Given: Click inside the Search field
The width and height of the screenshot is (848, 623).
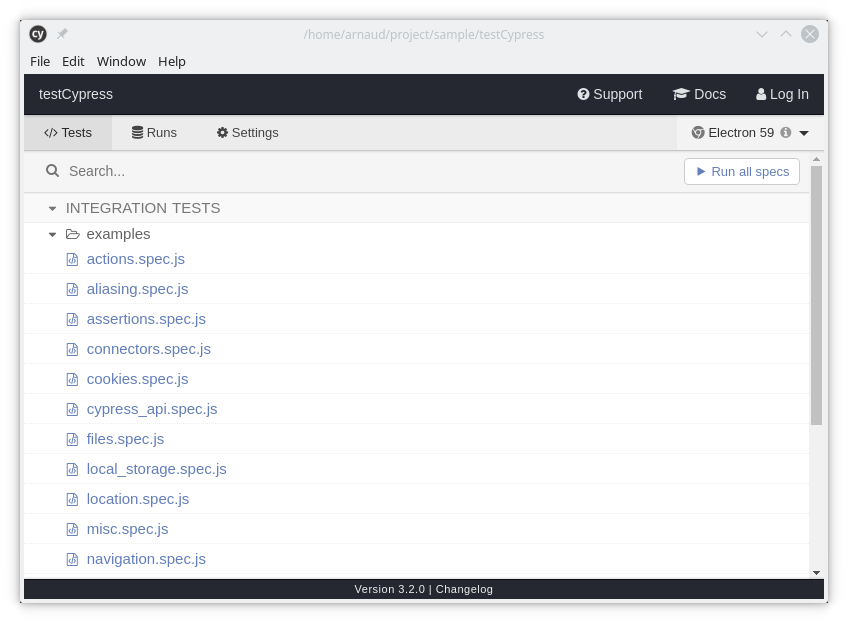Looking at the screenshot, I should (200, 171).
